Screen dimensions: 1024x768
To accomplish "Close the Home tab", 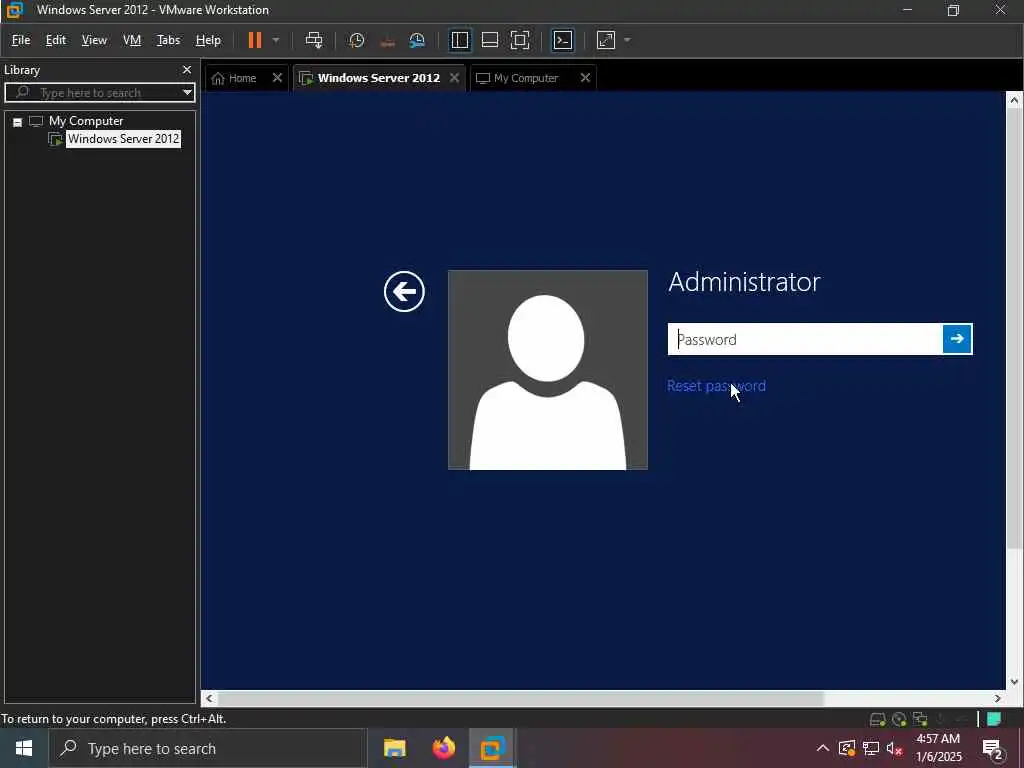I will coord(277,78).
